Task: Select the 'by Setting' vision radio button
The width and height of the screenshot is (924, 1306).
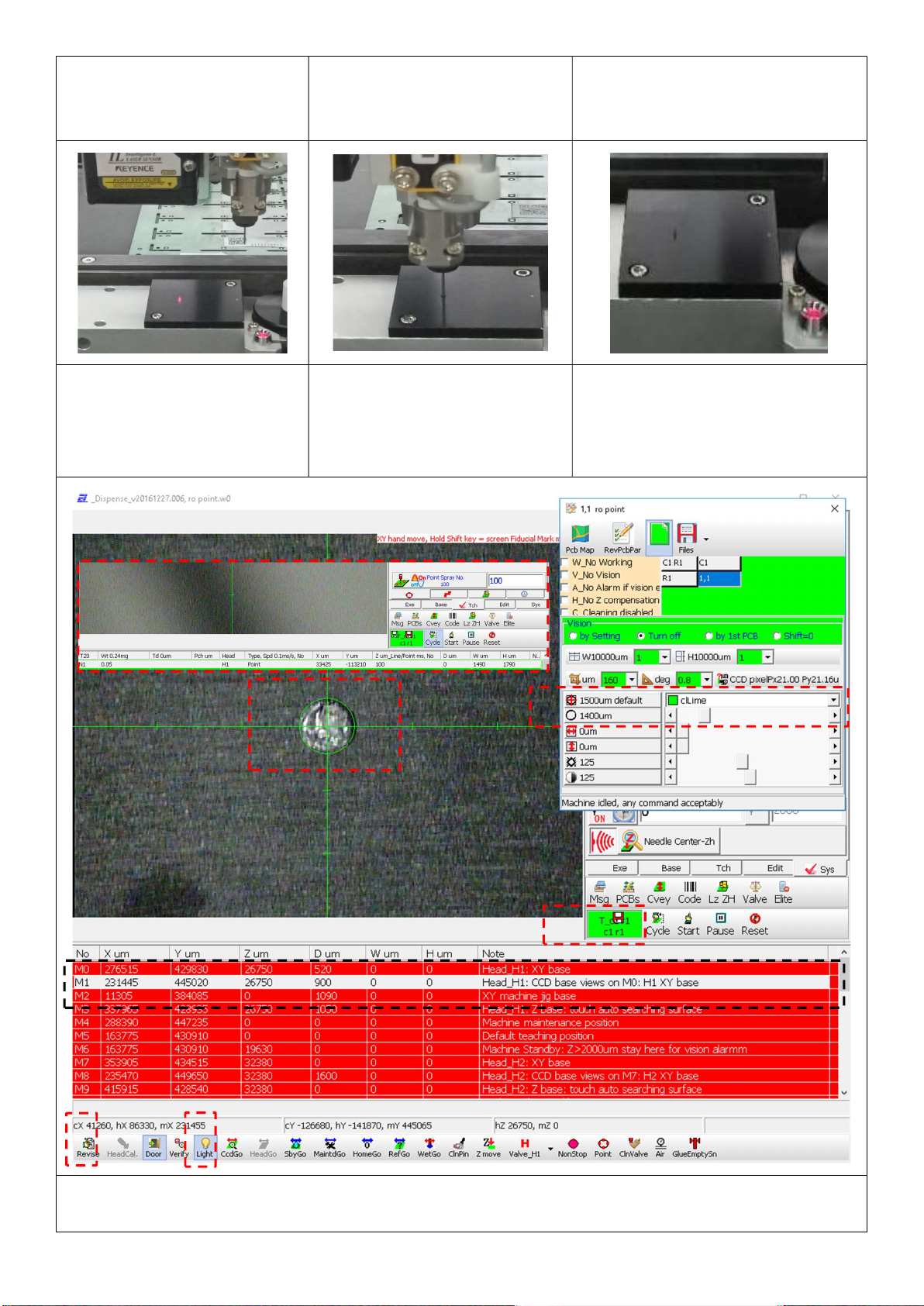Action: (574, 636)
